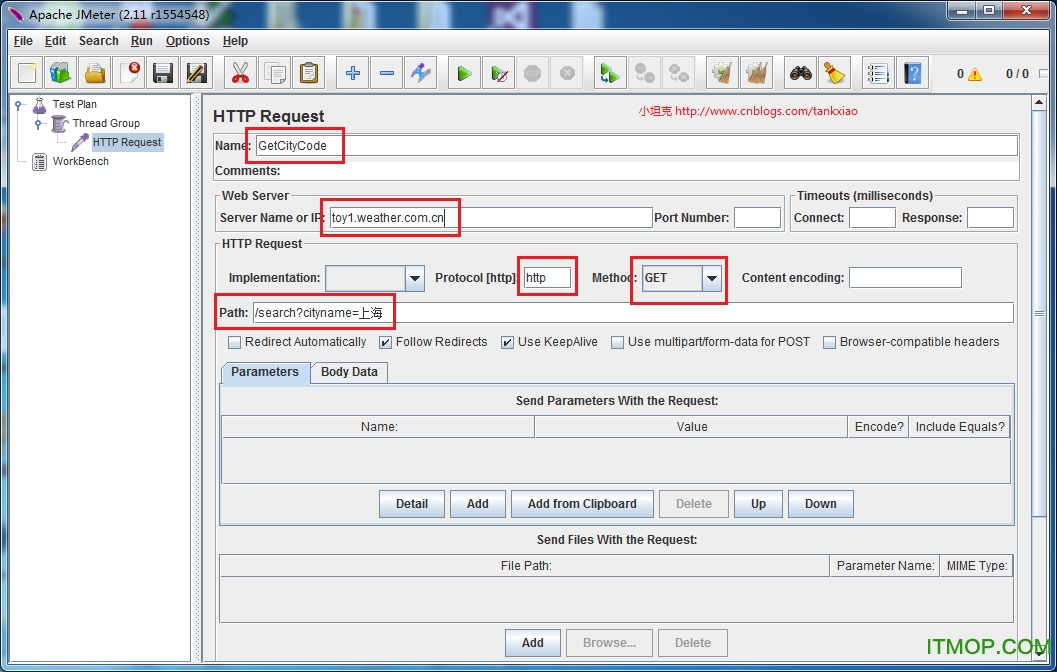Click the Toggle toolbar wand icon
1057x672 pixels.
(x=421, y=73)
